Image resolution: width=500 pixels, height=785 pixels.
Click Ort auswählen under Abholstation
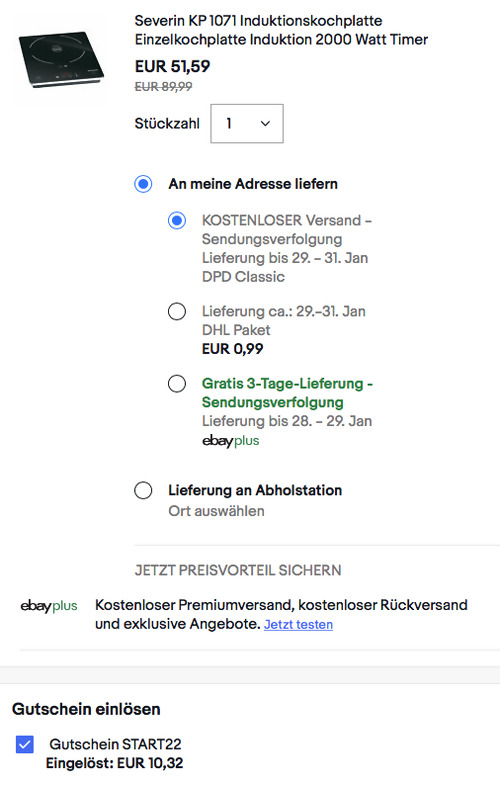216,511
